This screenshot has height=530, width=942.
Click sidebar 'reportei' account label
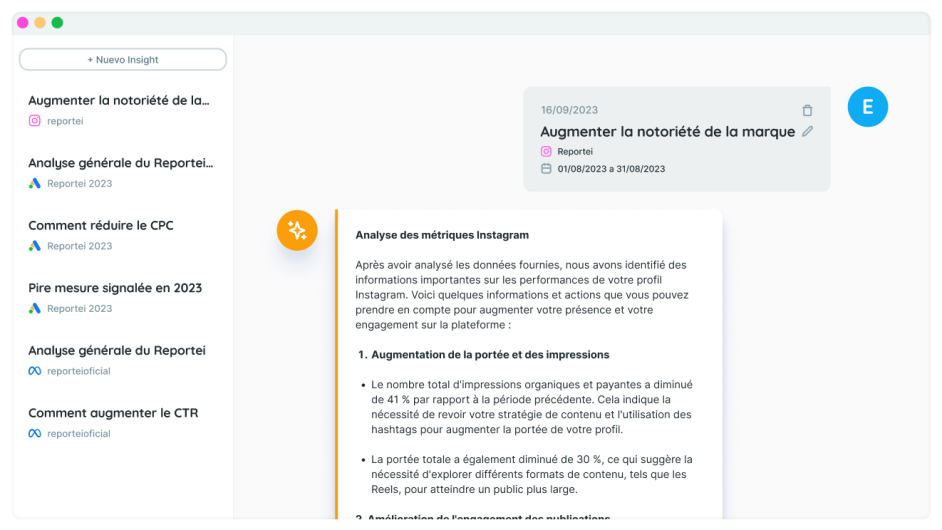[x=65, y=121]
